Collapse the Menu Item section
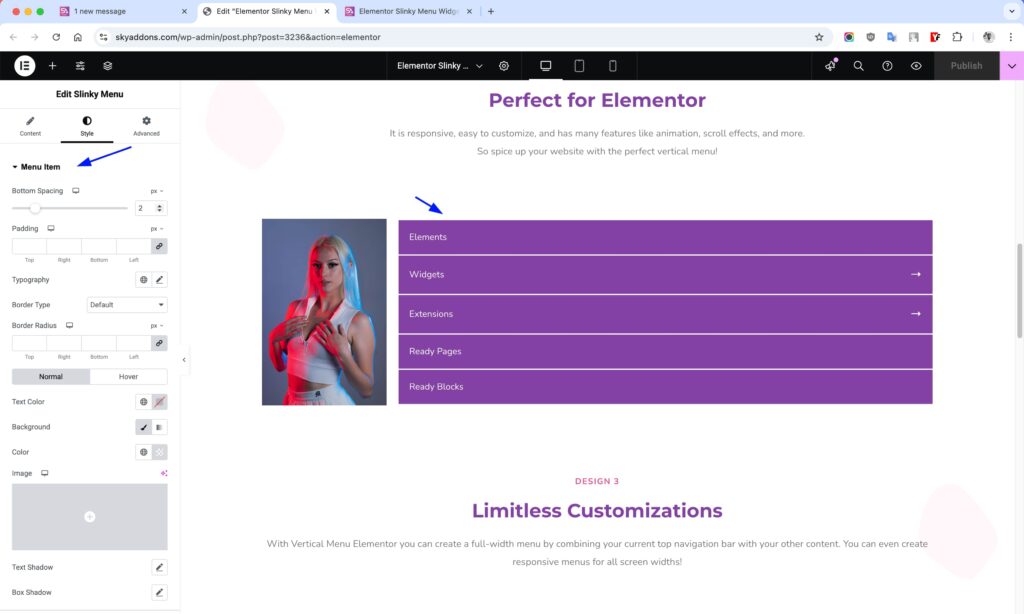Viewport: 1024px width, 614px height. pyautogui.click(x=36, y=167)
